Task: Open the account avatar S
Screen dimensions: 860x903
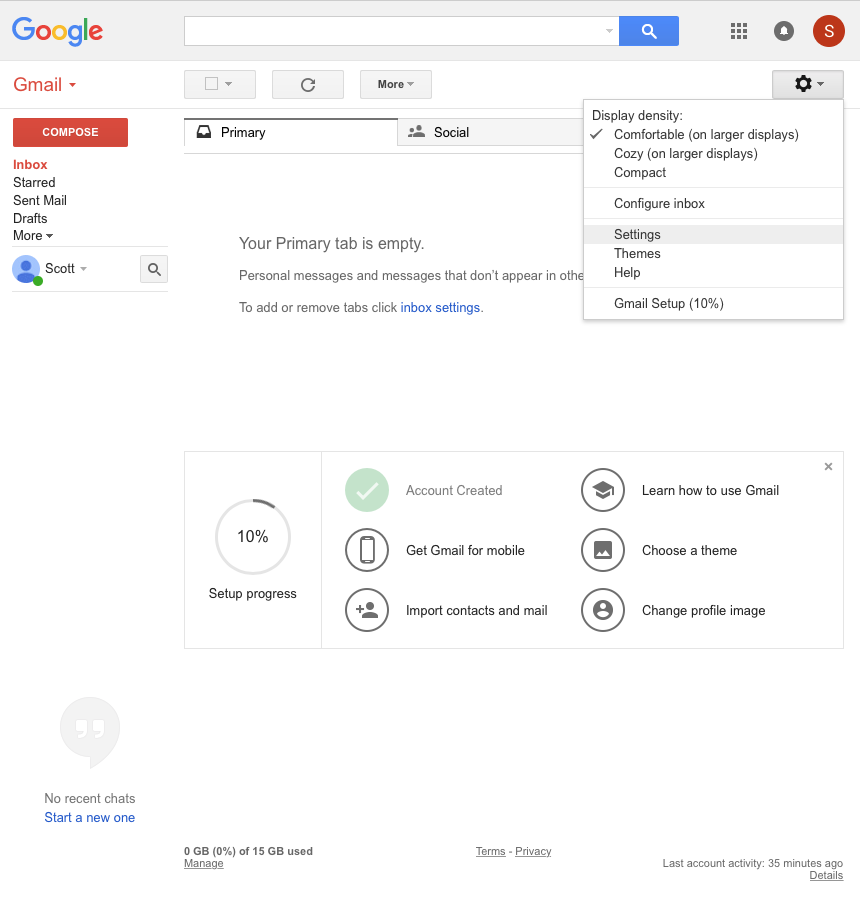Action: click(828, 31)
